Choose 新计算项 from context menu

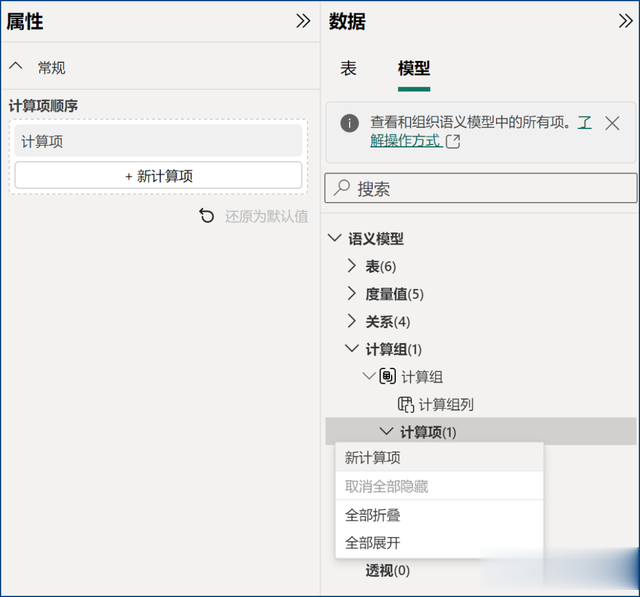(439, 457)
